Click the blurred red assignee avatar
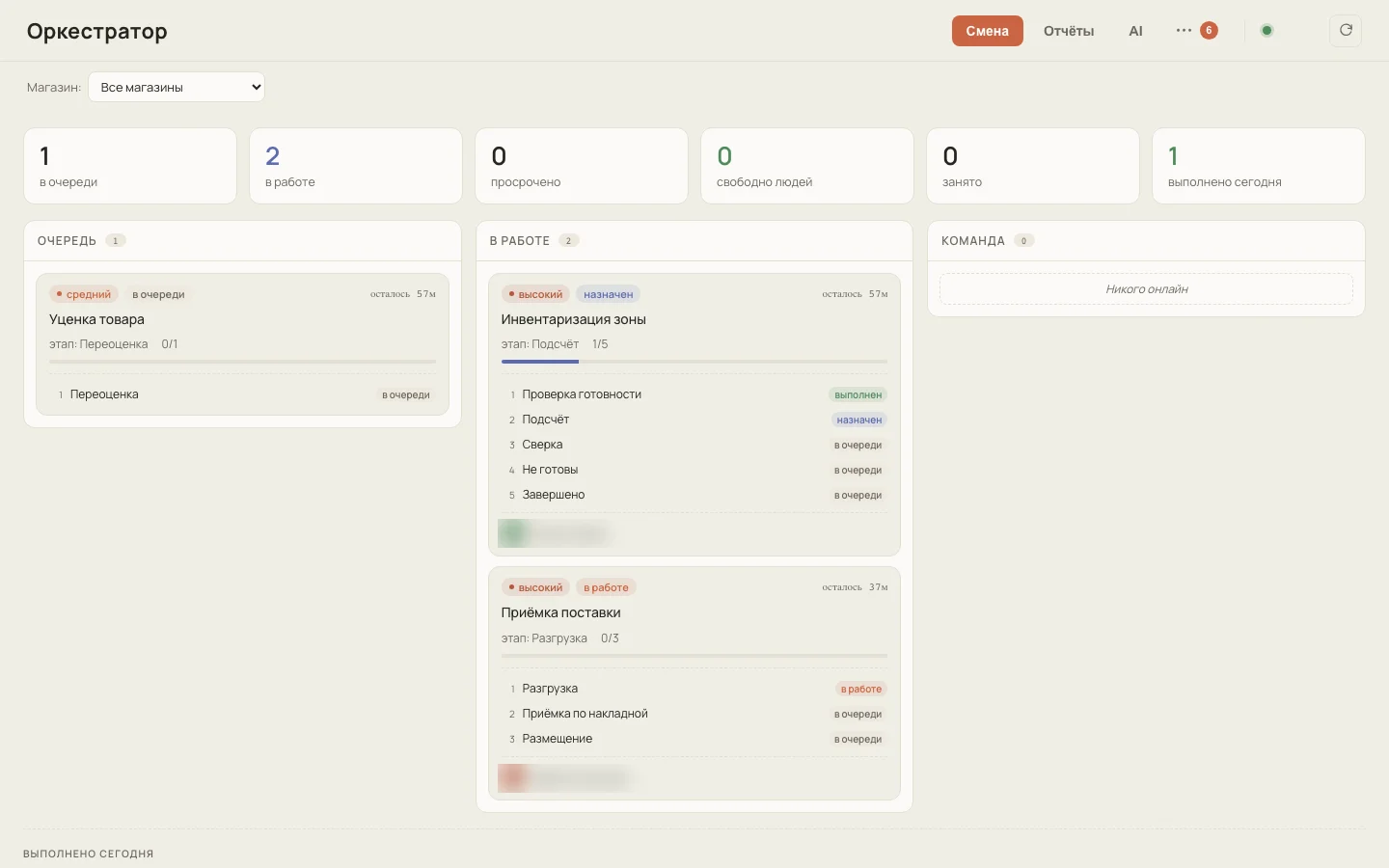Image resolution: width=1389 pixels, height=868 pixels. tap(514, 777)
